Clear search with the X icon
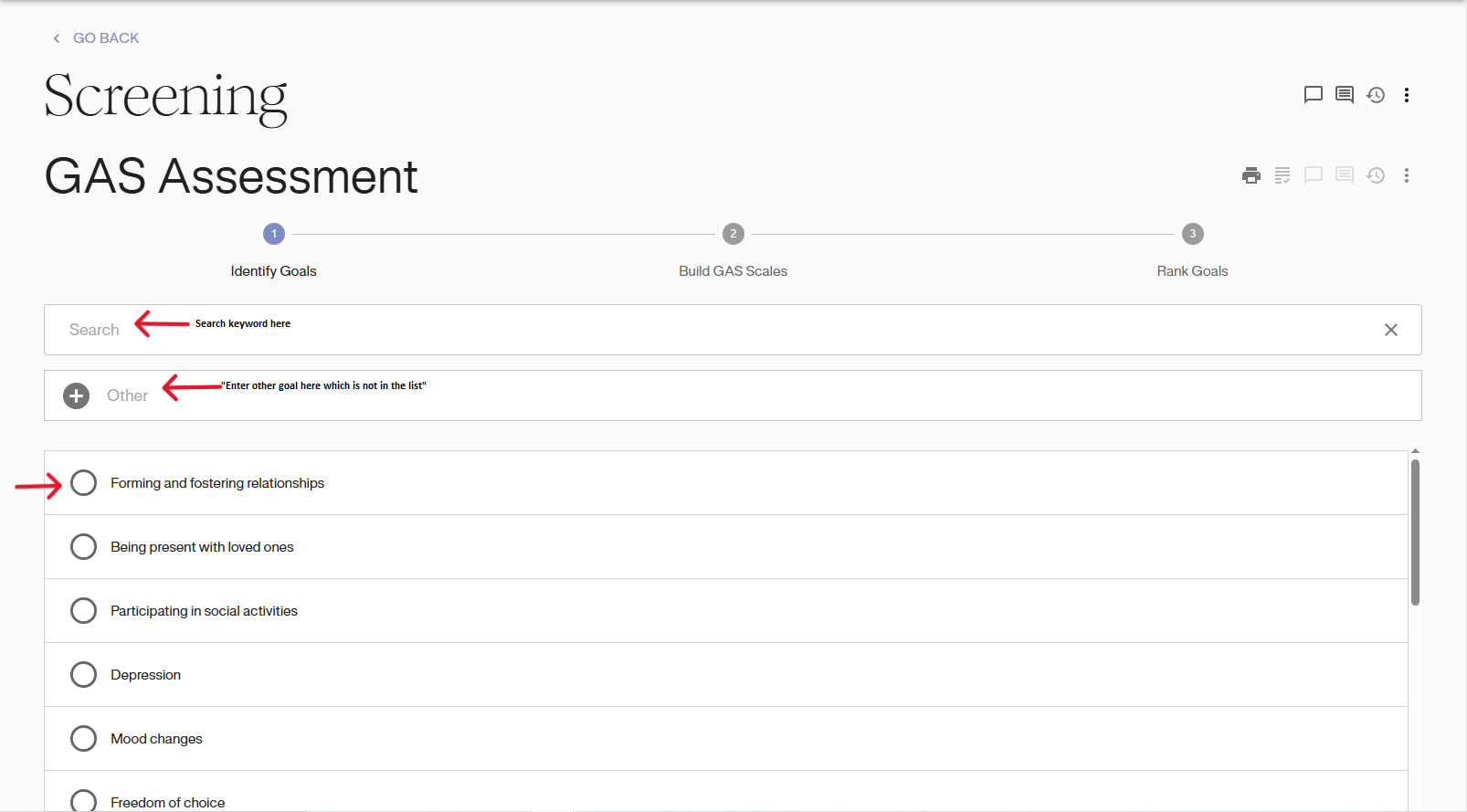This screenshot has height=812, width=1467. (1390, 330)
